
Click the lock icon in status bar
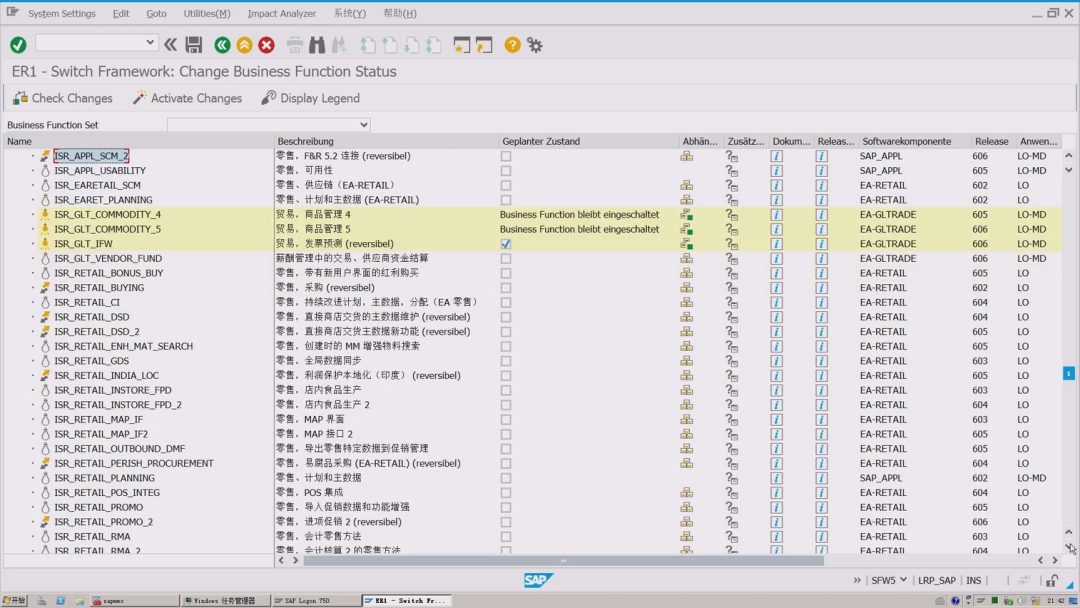click(1052, 580)
